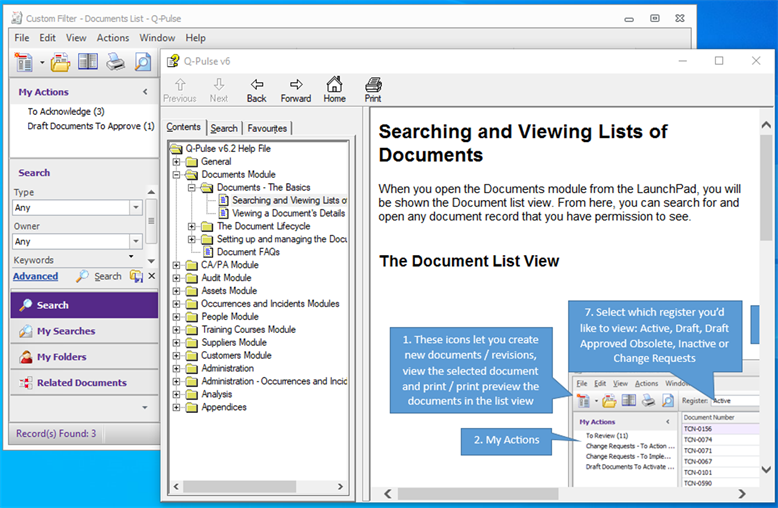Expand the General folder in help tree

(176, 162)
